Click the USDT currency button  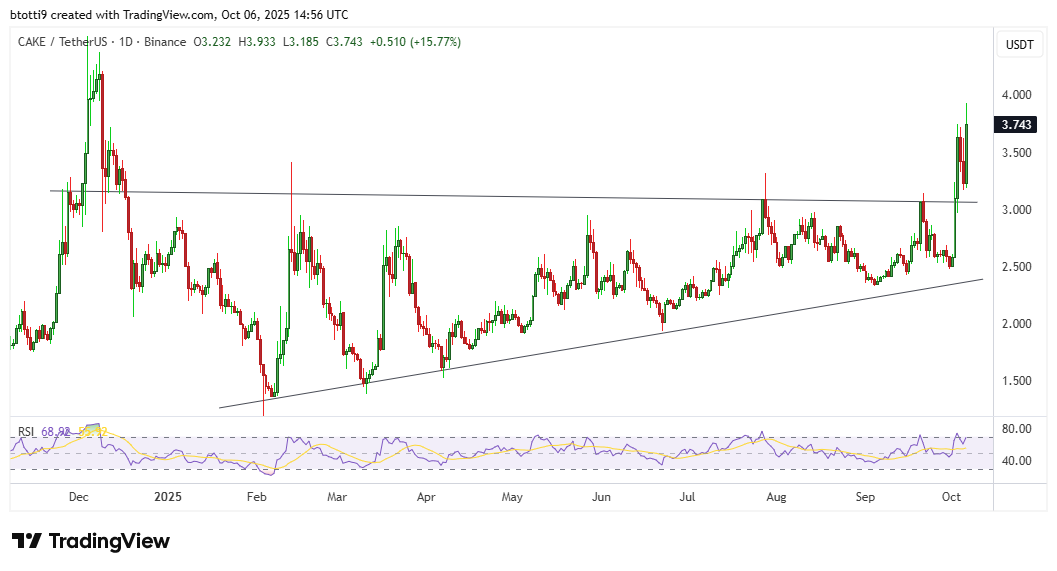click(x=1019, y=44)
